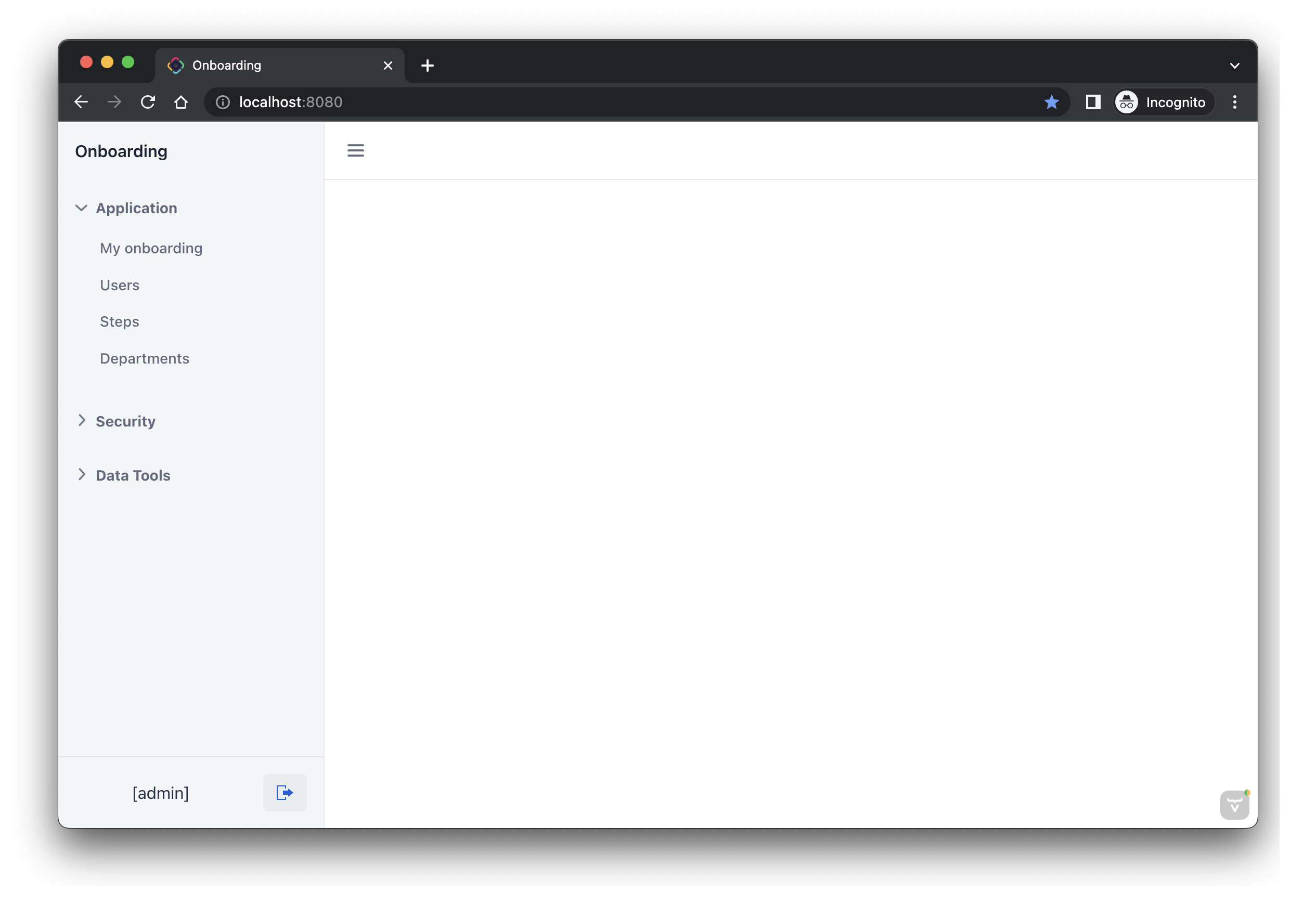1316x905 pixels.
Task: Toggle the hamburger drawer menu icon
Action: (355, 150)
